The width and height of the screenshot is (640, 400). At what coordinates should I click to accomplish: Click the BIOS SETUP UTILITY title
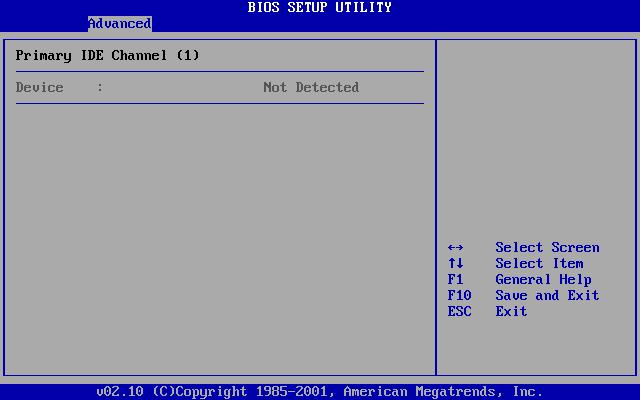320,7
